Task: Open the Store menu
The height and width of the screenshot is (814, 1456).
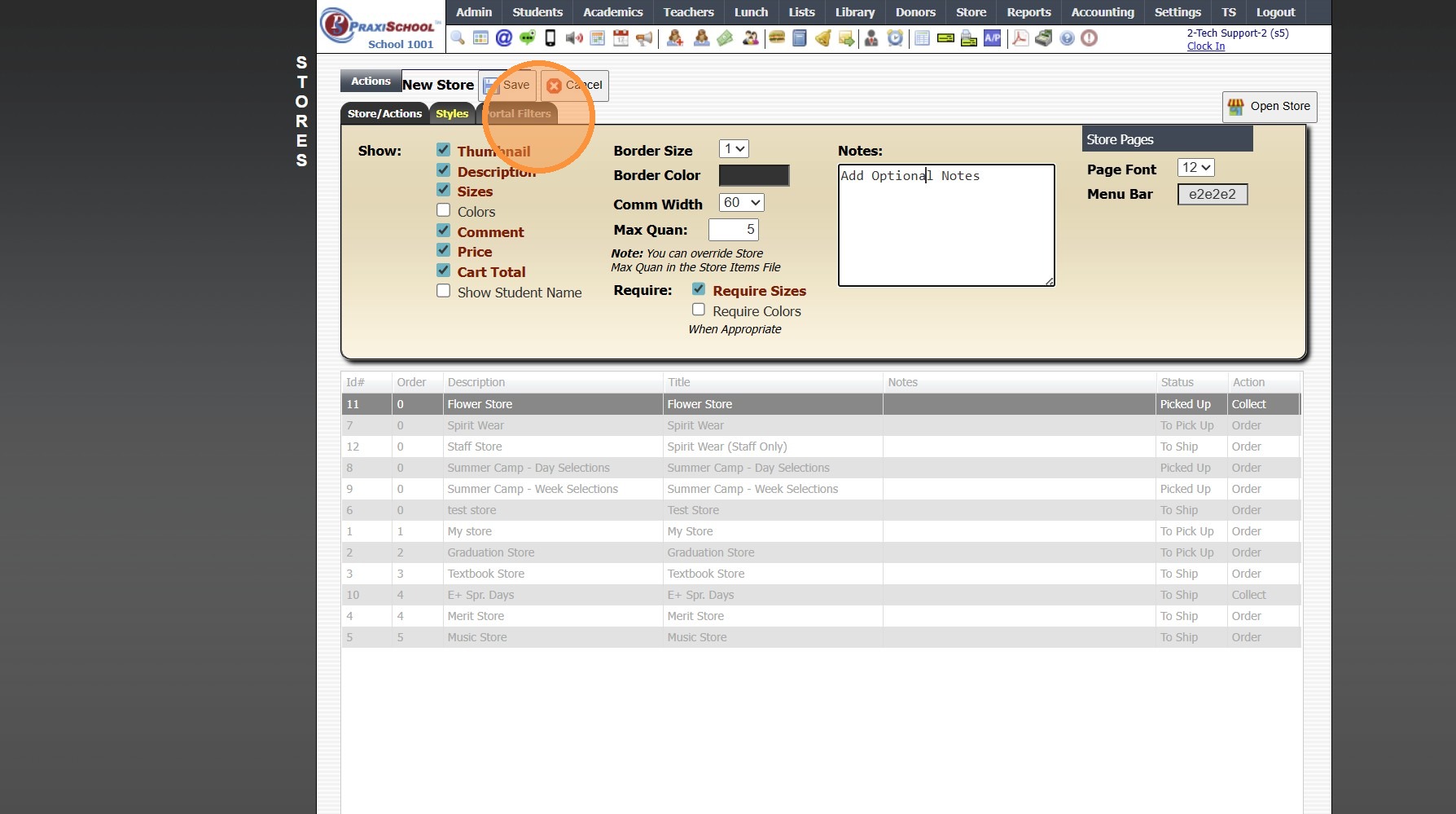Action: pyautogui.click(x=971, y=12)
